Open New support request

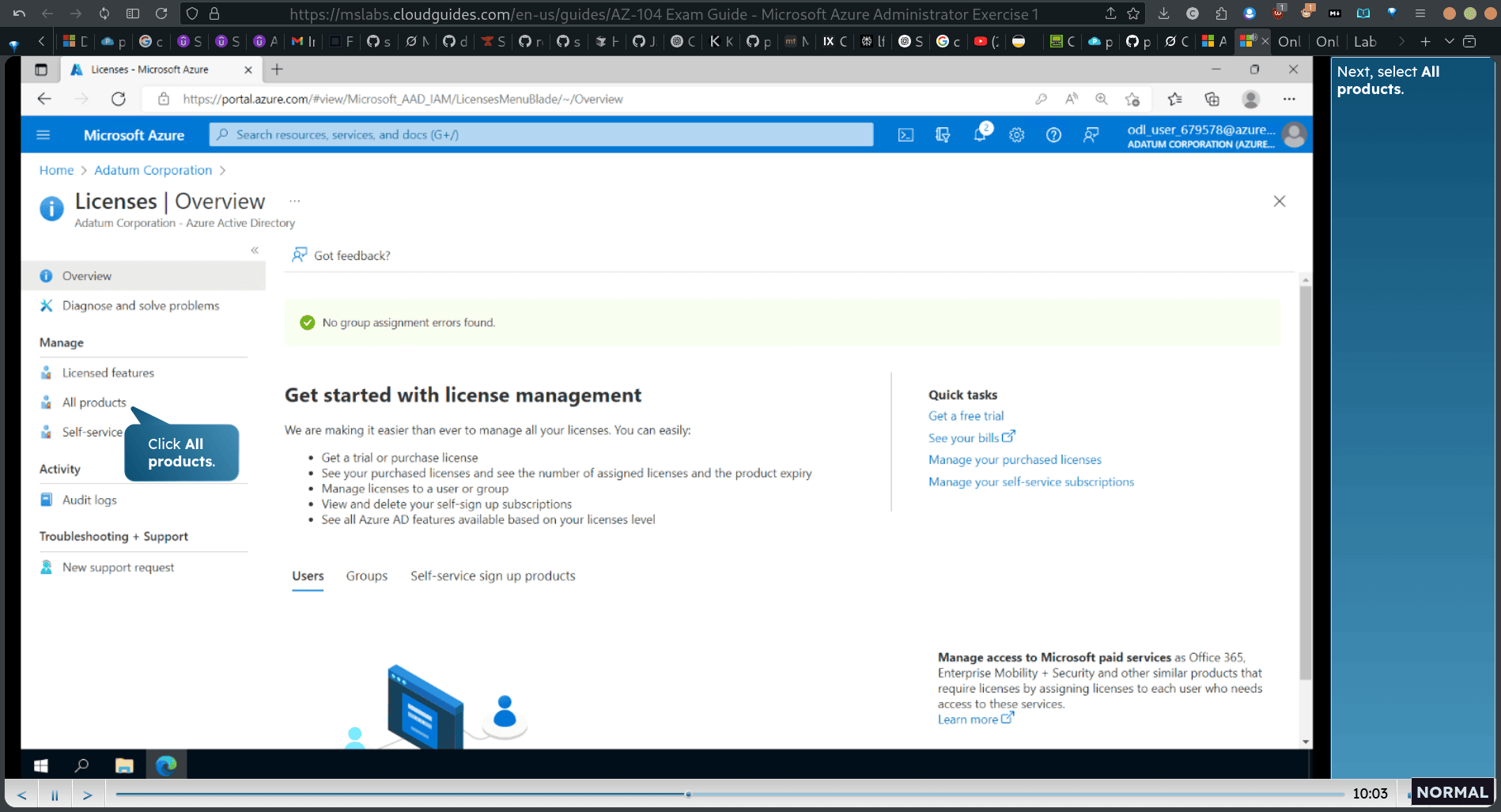[118, 568]
